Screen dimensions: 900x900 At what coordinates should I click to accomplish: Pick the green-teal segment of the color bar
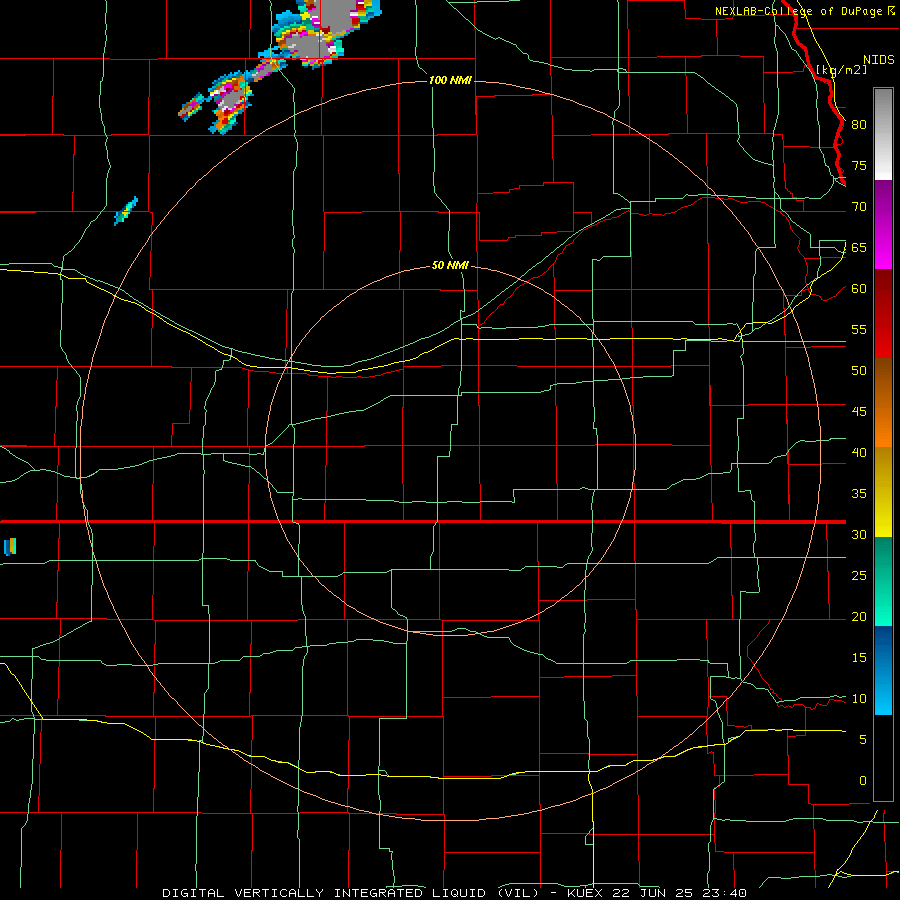tap(883, 581)
